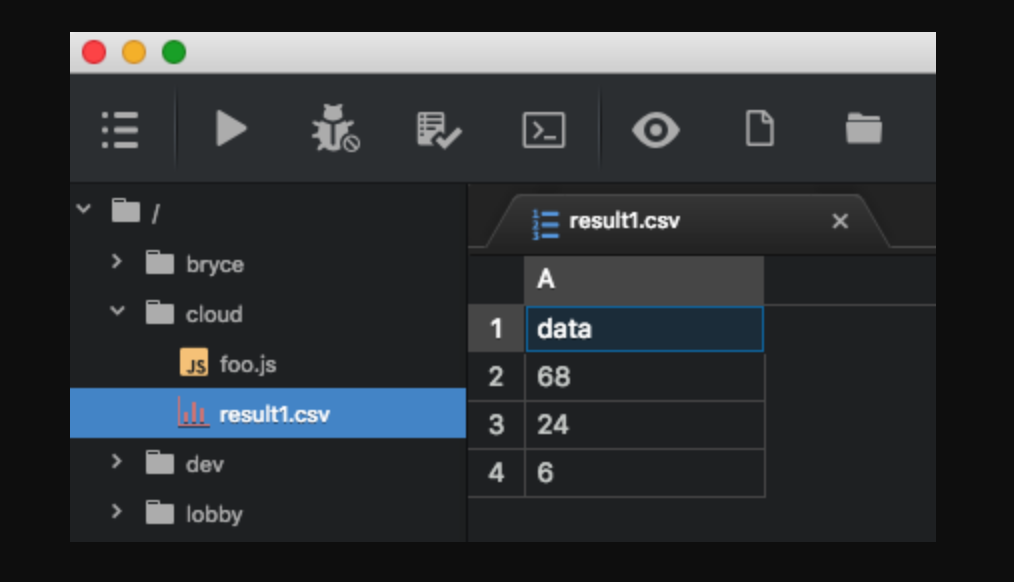Click the cell containing 68
Image resolution: width=1014 pixels, height=582 pixels.
click(643, 377)
